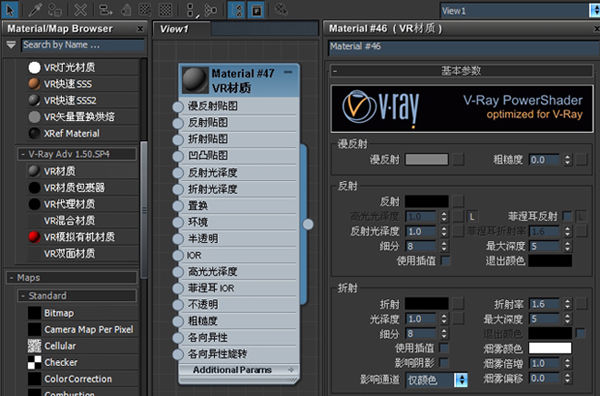Screen dimensions: 600x396
Task: Click the 置换 input socket
Action: click(x=178, y=206)
